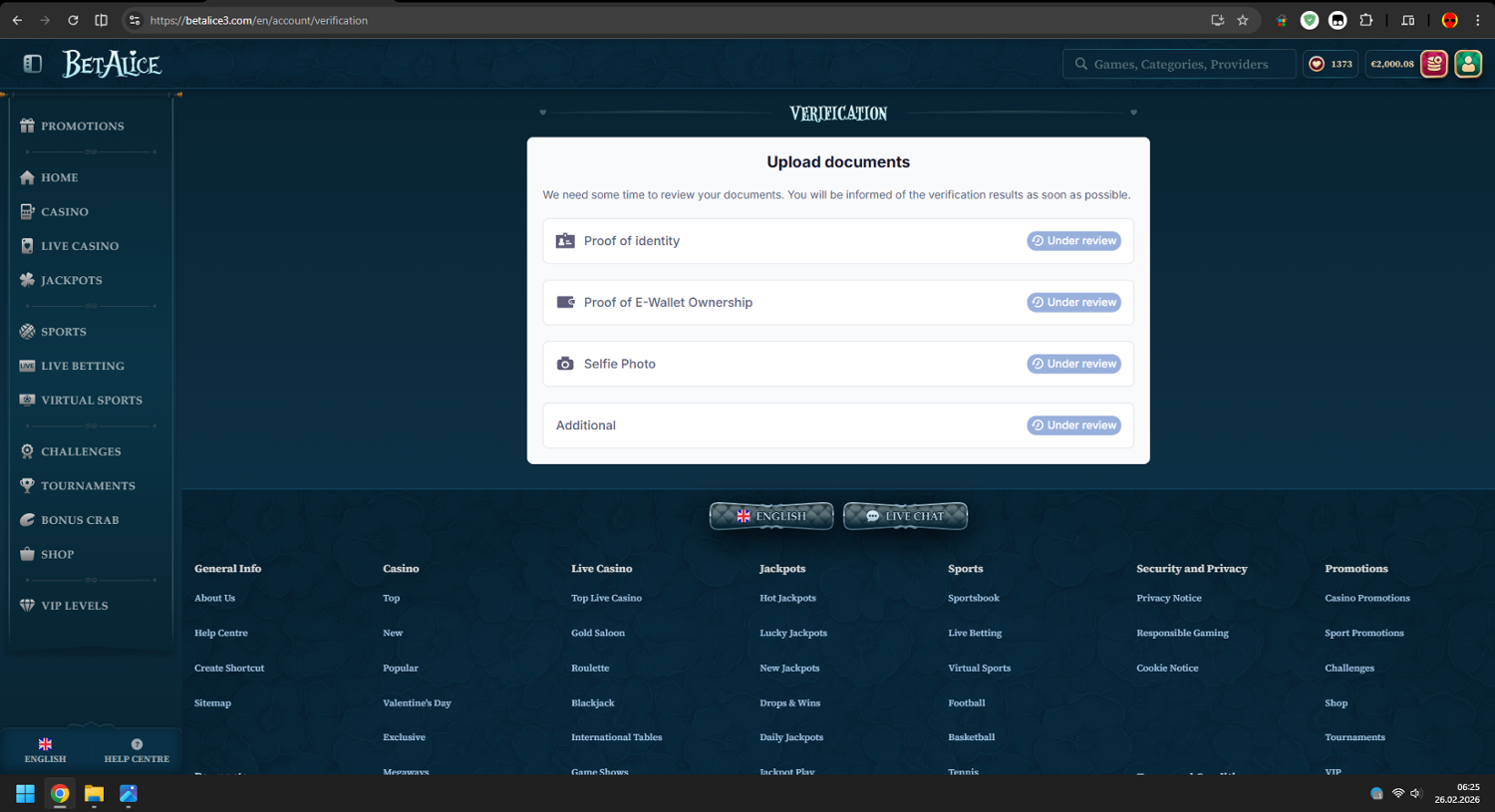This screenshot has width=1495, height=812.
Task: Open Tournaments trophy item
Action: (87, 486)
